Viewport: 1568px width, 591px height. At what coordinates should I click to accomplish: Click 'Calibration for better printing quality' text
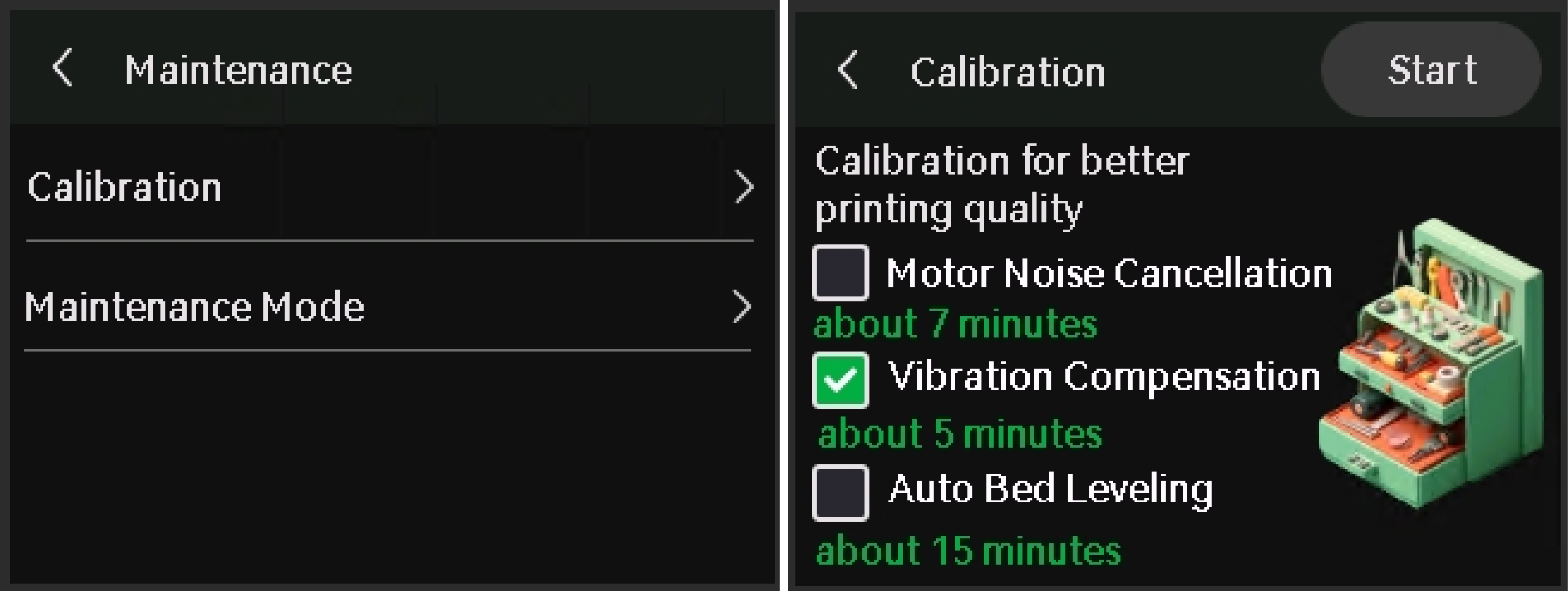[x=1002, y=185]
